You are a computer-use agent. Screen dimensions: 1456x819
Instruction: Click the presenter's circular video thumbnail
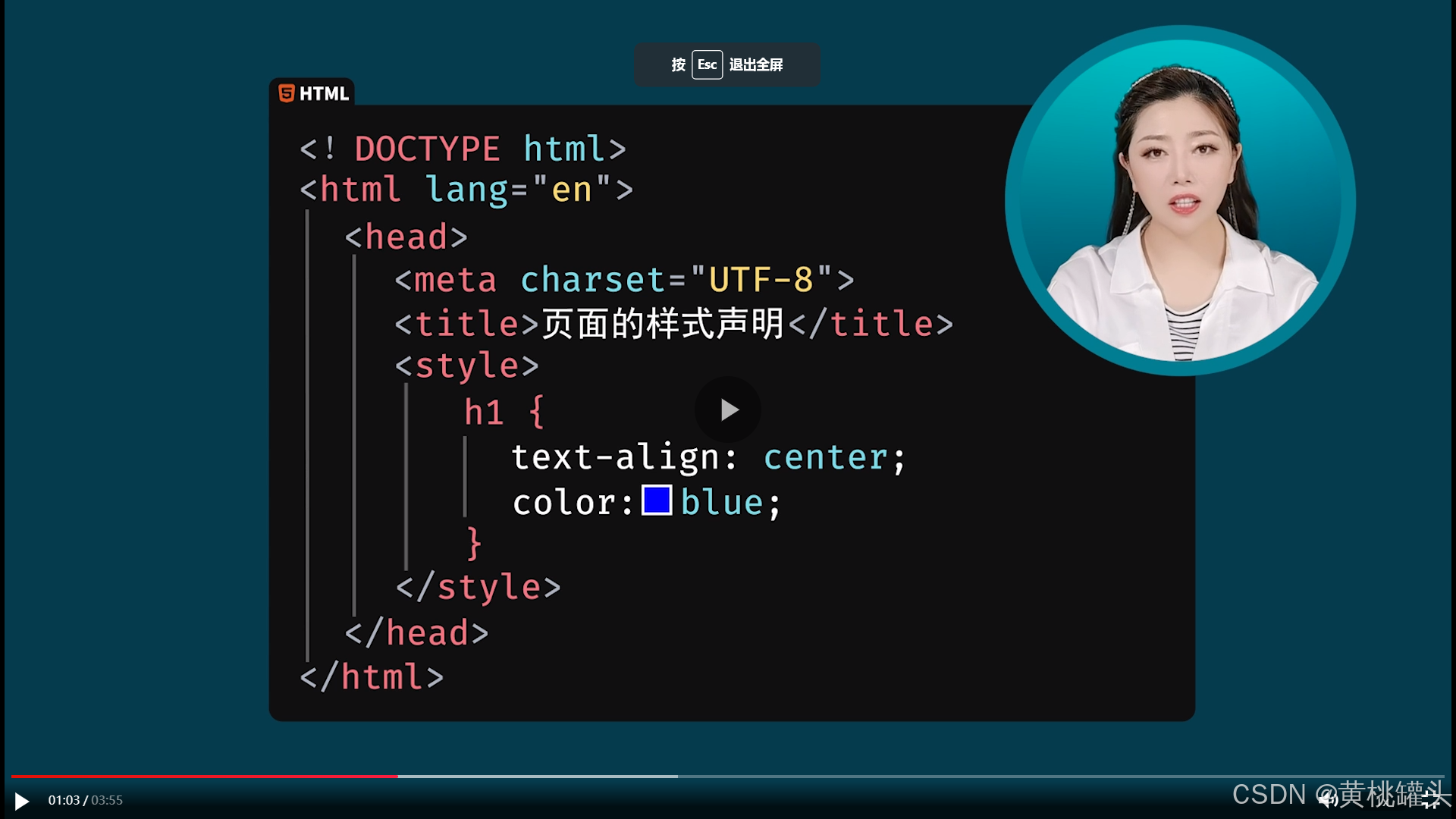(1180, 200)
